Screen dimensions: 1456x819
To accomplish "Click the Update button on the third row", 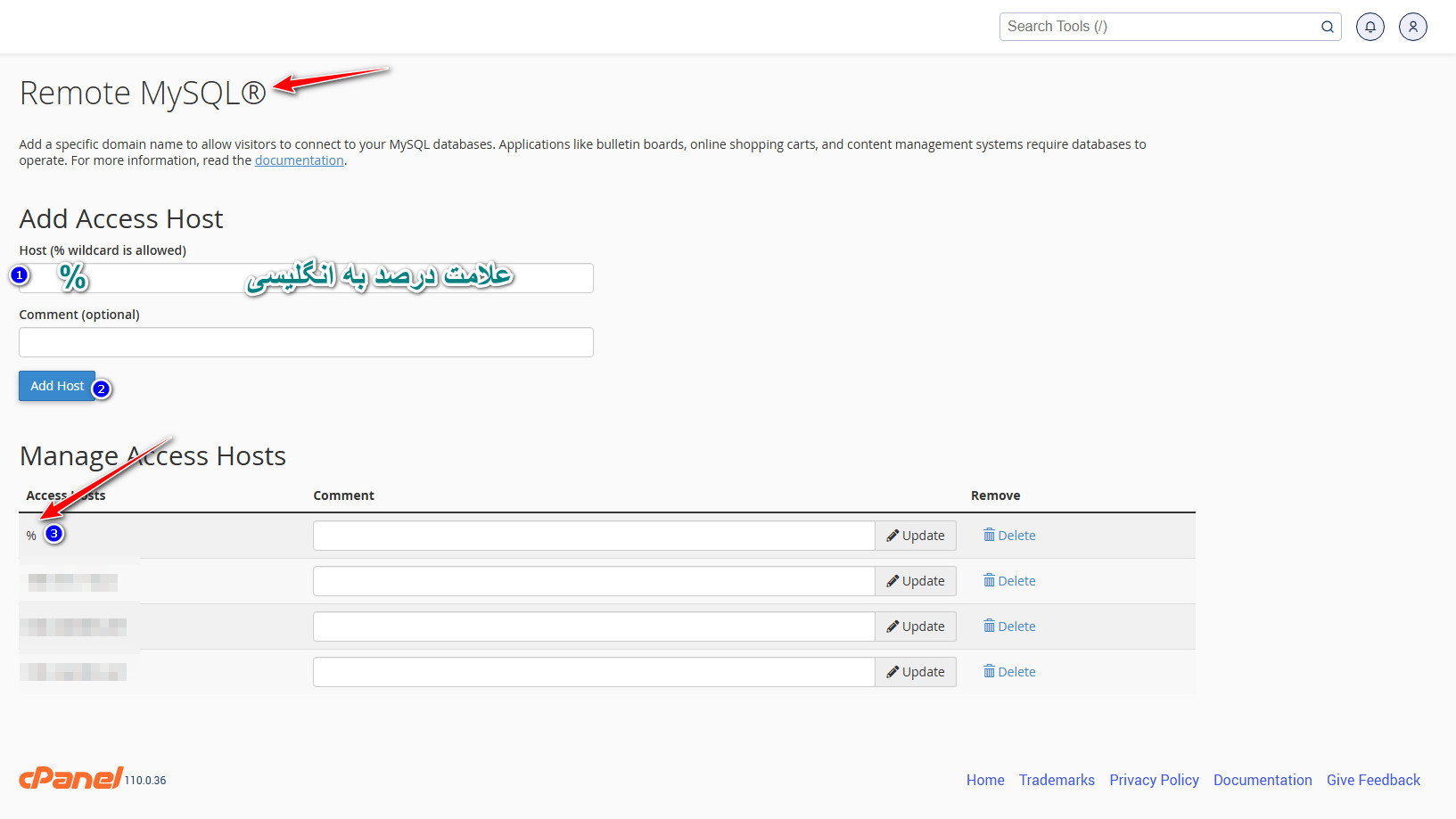I will click(x=916, y=626).
